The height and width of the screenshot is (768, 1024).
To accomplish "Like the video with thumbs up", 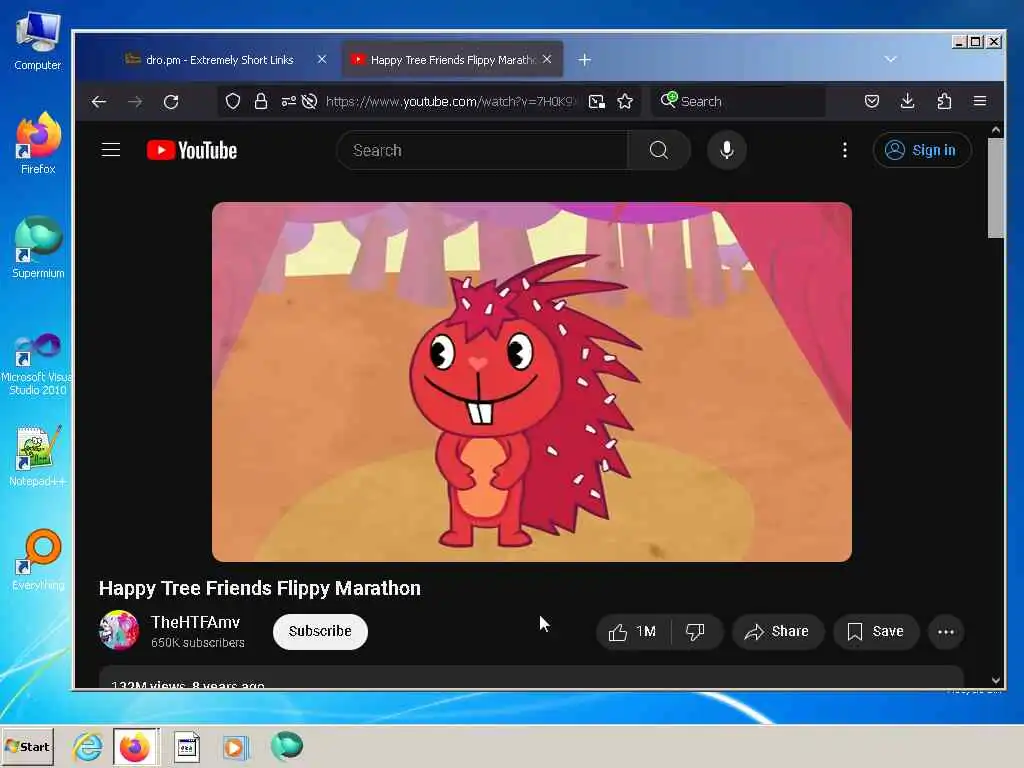I will click(x=632, y=632).
